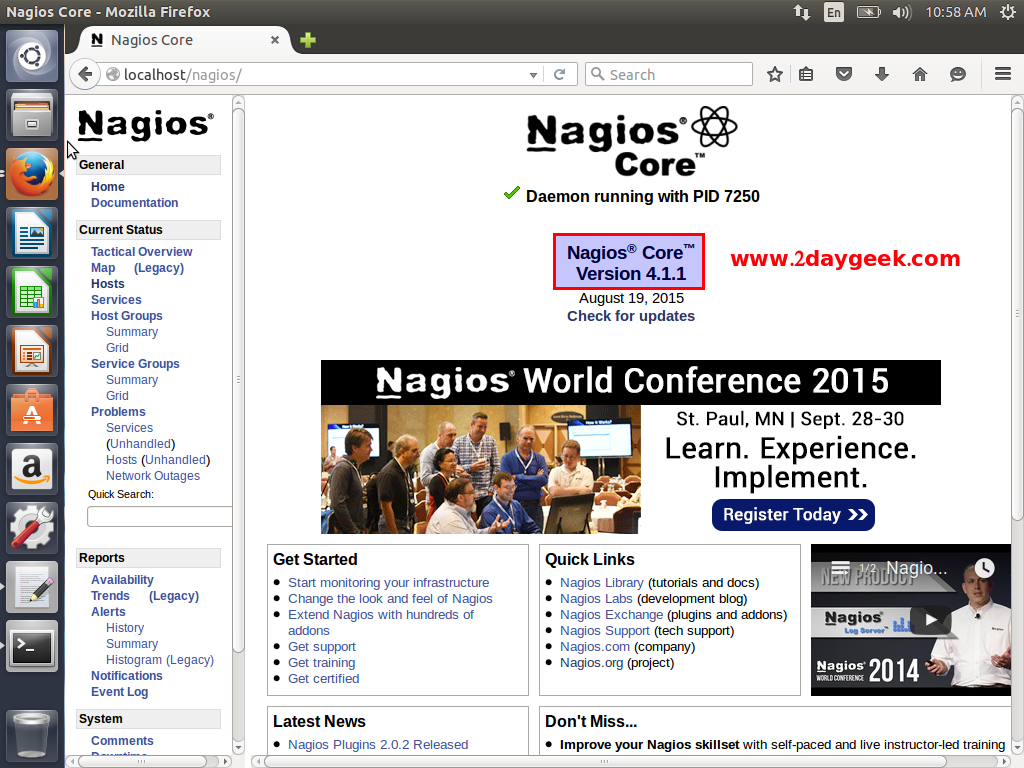Open the Text Editor launcher icon
This screenshot has height=768, width=1024.
(32, 587)
